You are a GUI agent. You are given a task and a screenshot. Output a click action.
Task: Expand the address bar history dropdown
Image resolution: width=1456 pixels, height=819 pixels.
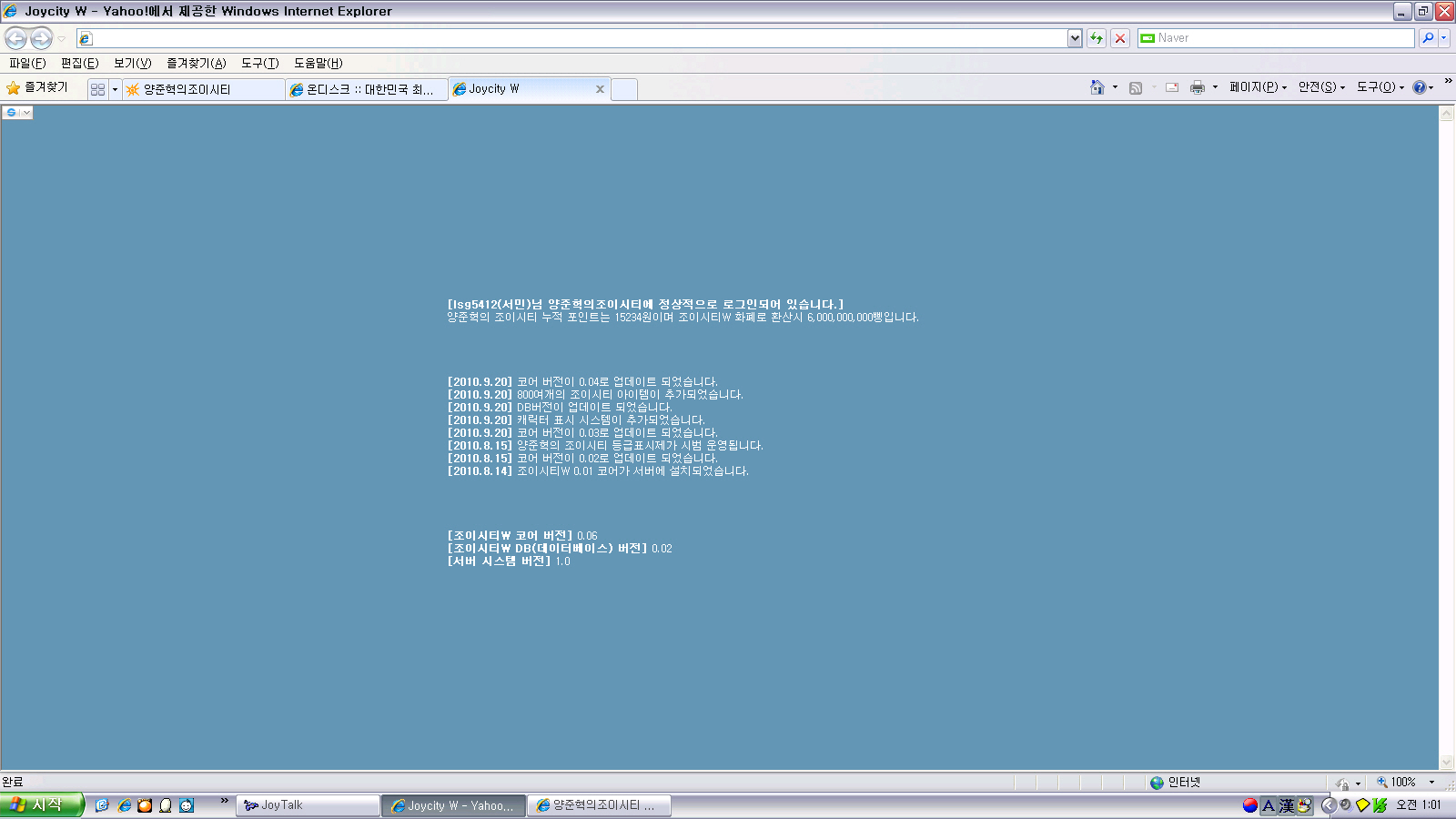[1075, 38]
